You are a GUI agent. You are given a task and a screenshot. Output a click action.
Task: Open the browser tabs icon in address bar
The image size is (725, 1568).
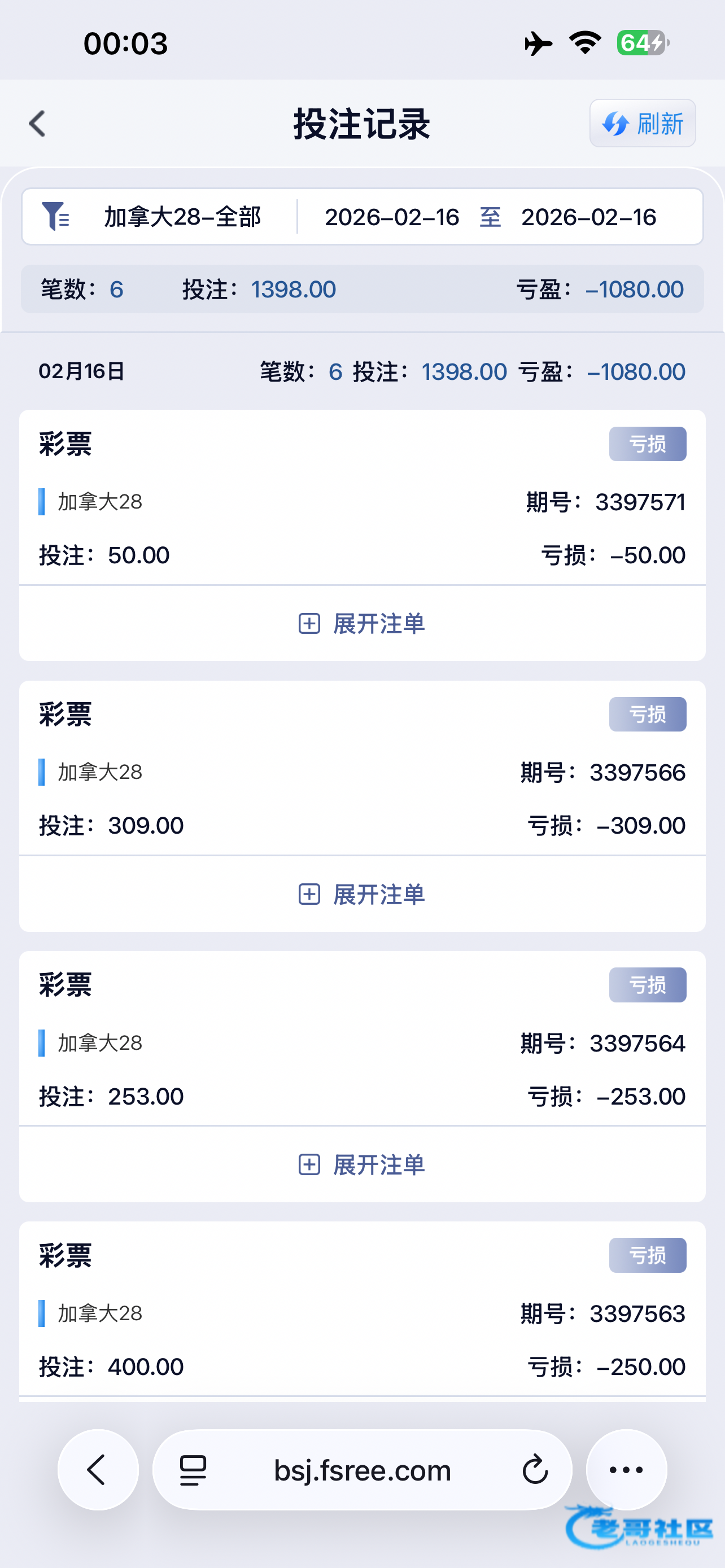pyautogui.click(x=193, y=1470)
